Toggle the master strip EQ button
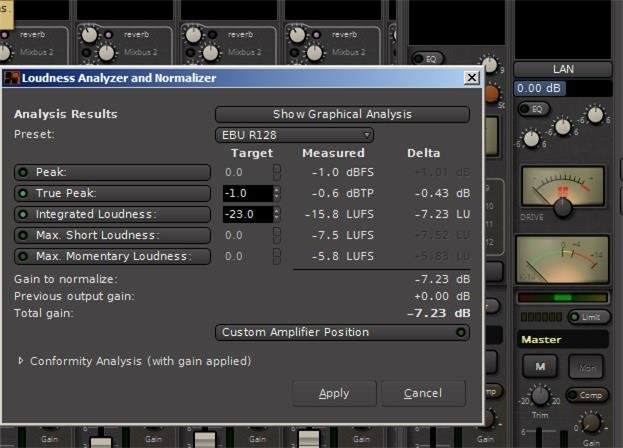The image size is (623, 448). 534,109
